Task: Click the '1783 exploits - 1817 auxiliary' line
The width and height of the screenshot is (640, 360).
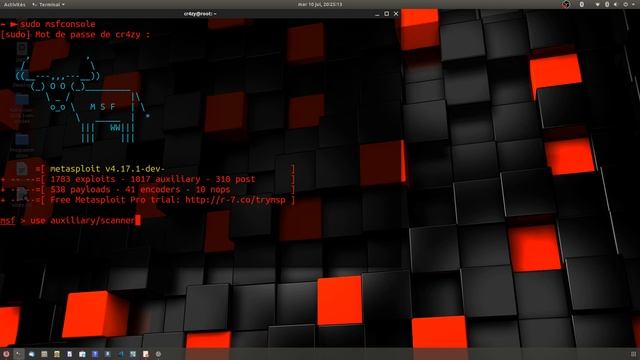Action: (153, 179)
